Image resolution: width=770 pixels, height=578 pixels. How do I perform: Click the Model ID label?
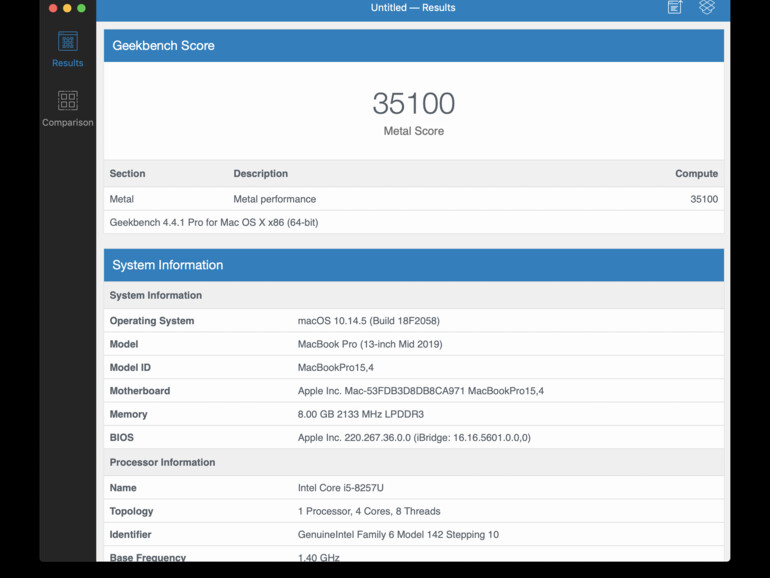[130, 367]
